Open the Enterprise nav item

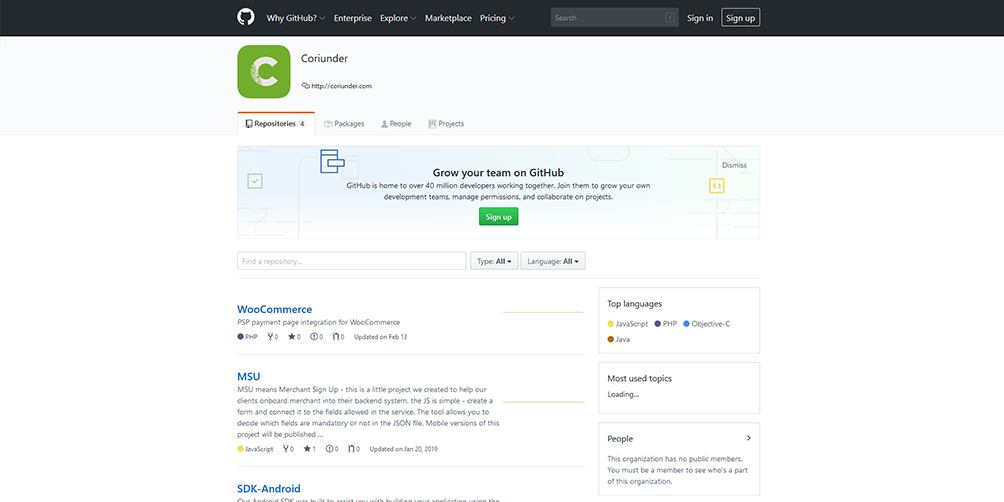pos(353,18)
